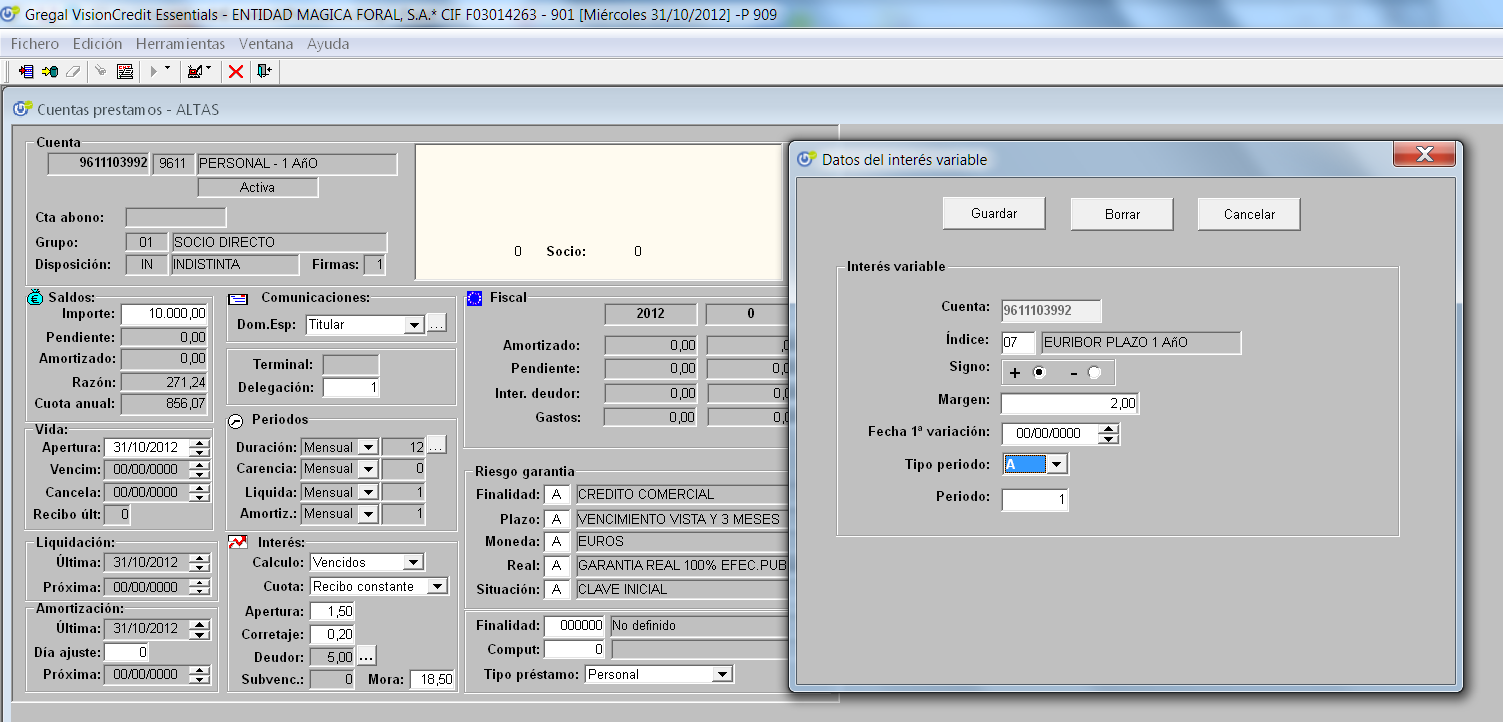The width and height of the screenshot is (1503, 722).
Task: Click the Gregal VisionCredit app title icon
Action: 11,14
